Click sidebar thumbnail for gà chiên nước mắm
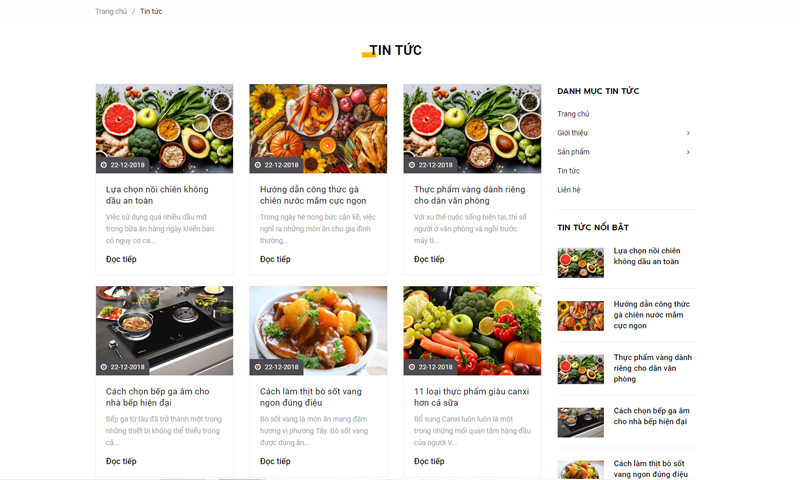The height and width of the screenshot is (480, 800). (x=580, y=316)
